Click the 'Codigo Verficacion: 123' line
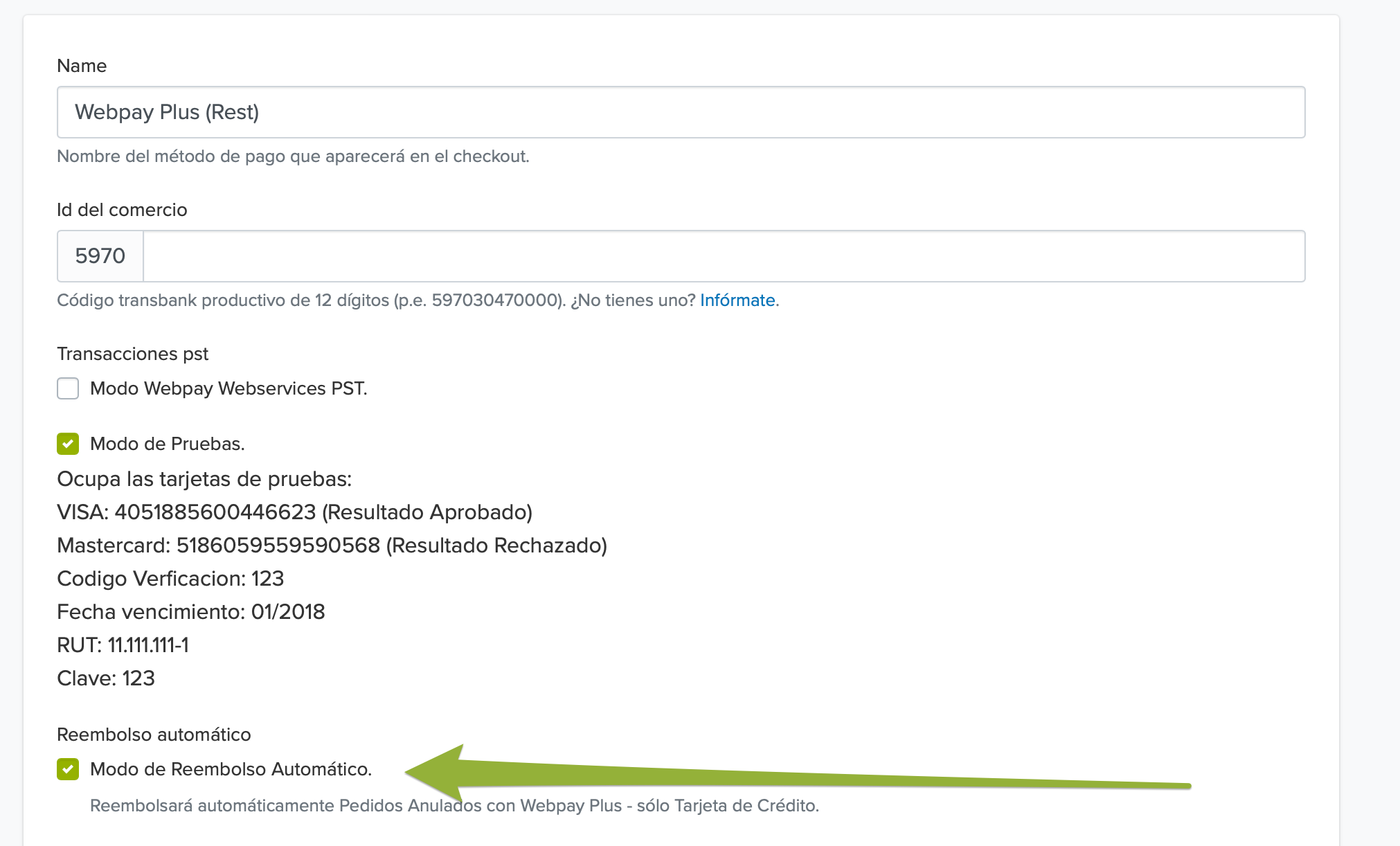 pyautogui.click(x=170, y=579)
